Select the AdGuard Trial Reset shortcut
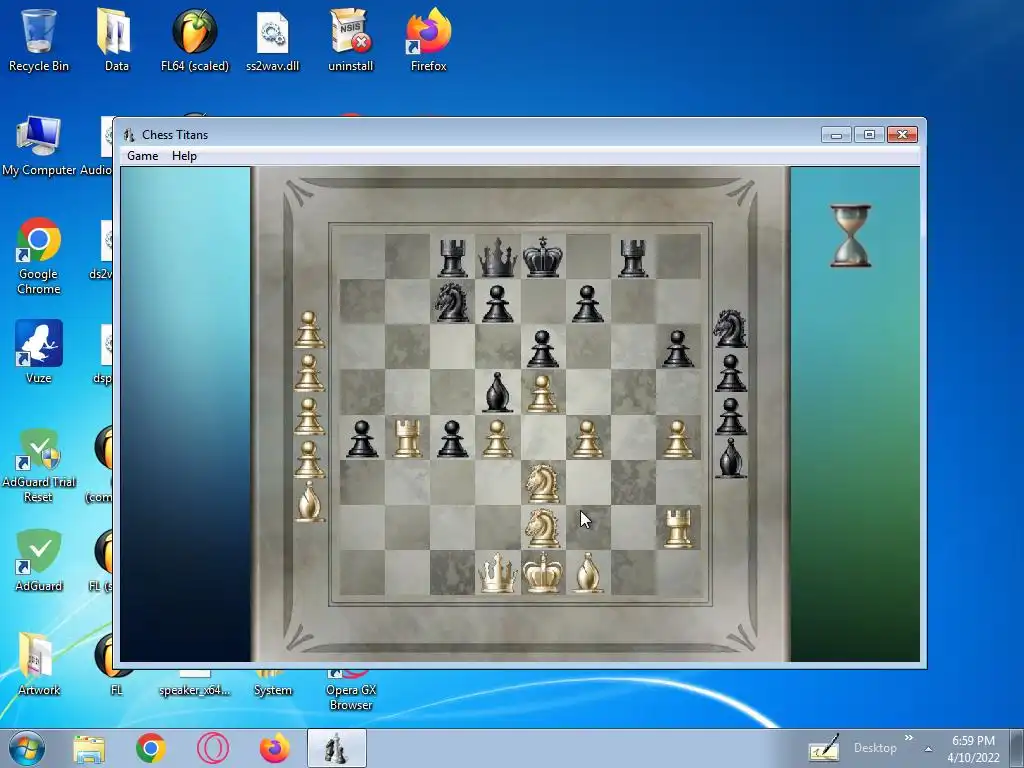 pyautogui.click(x=39, y=465)
